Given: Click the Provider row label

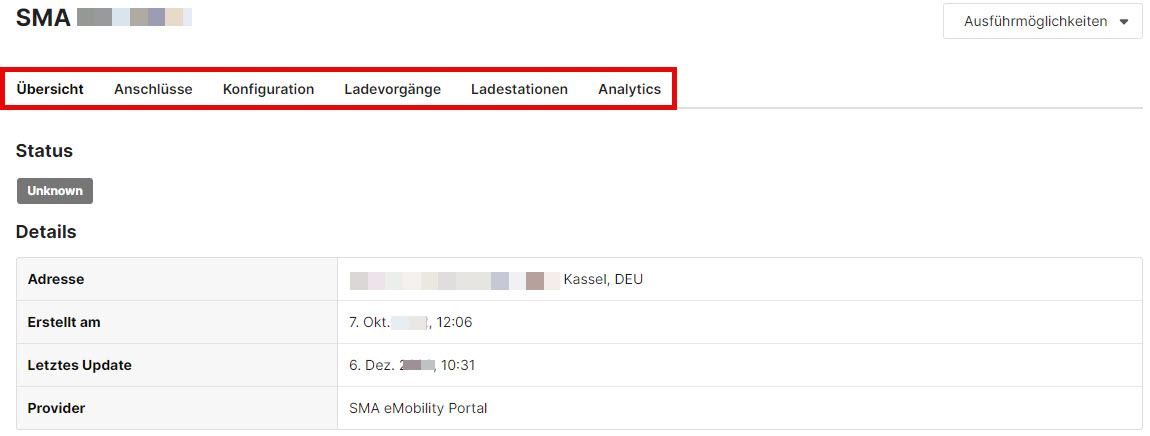Looking at the screenshot, I should click(x=56, y=408).
